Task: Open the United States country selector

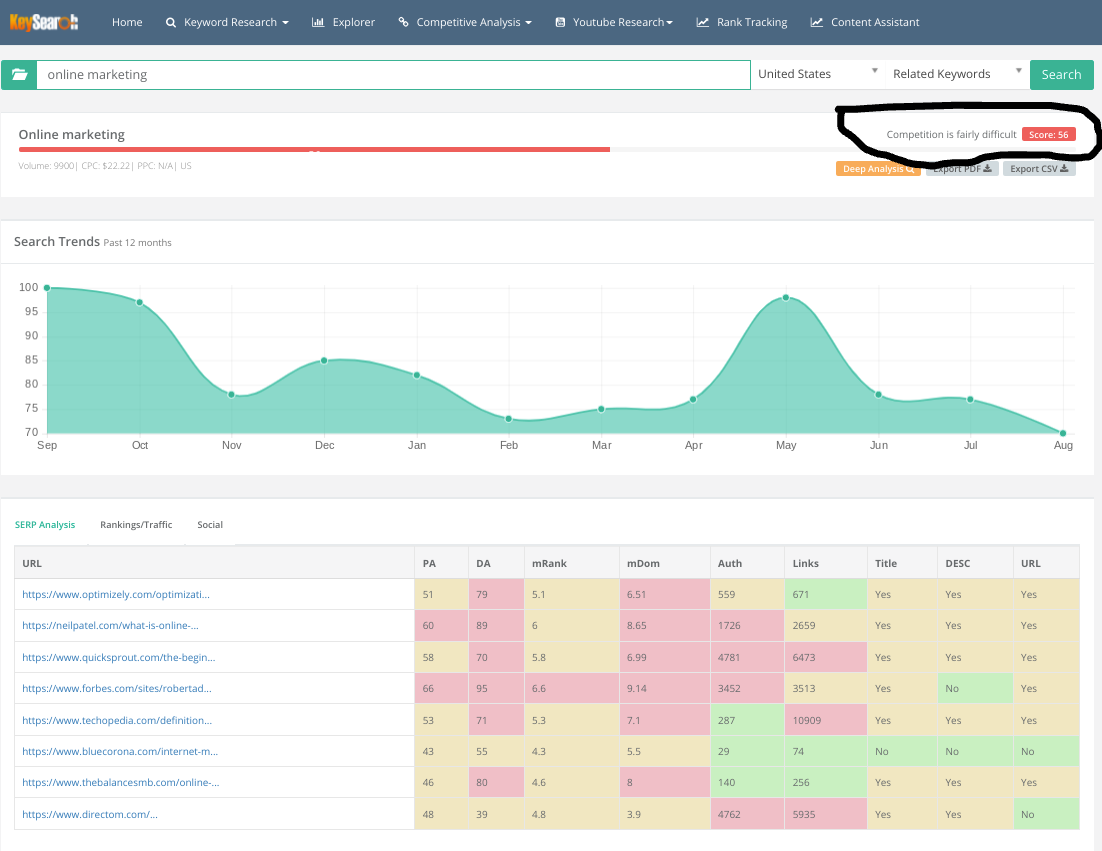Action: pyautogui.click(x=817, y=74)
